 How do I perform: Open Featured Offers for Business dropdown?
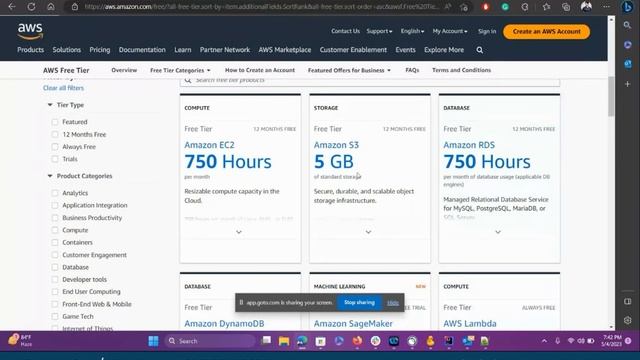click(349, 70)
